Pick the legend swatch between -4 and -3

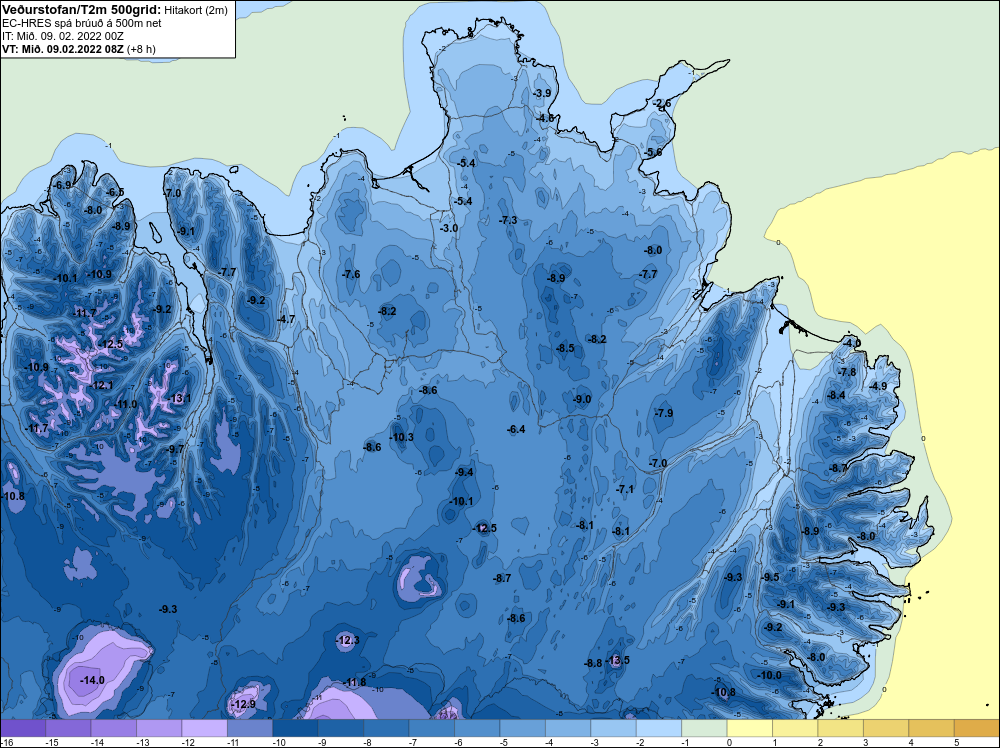coord(568,727)
